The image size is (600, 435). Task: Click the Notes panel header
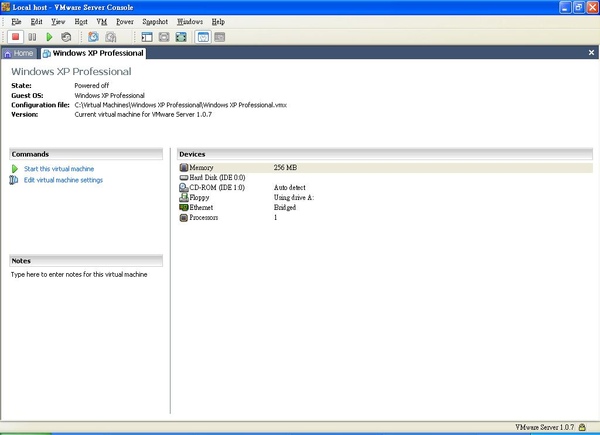coord(86,261)
